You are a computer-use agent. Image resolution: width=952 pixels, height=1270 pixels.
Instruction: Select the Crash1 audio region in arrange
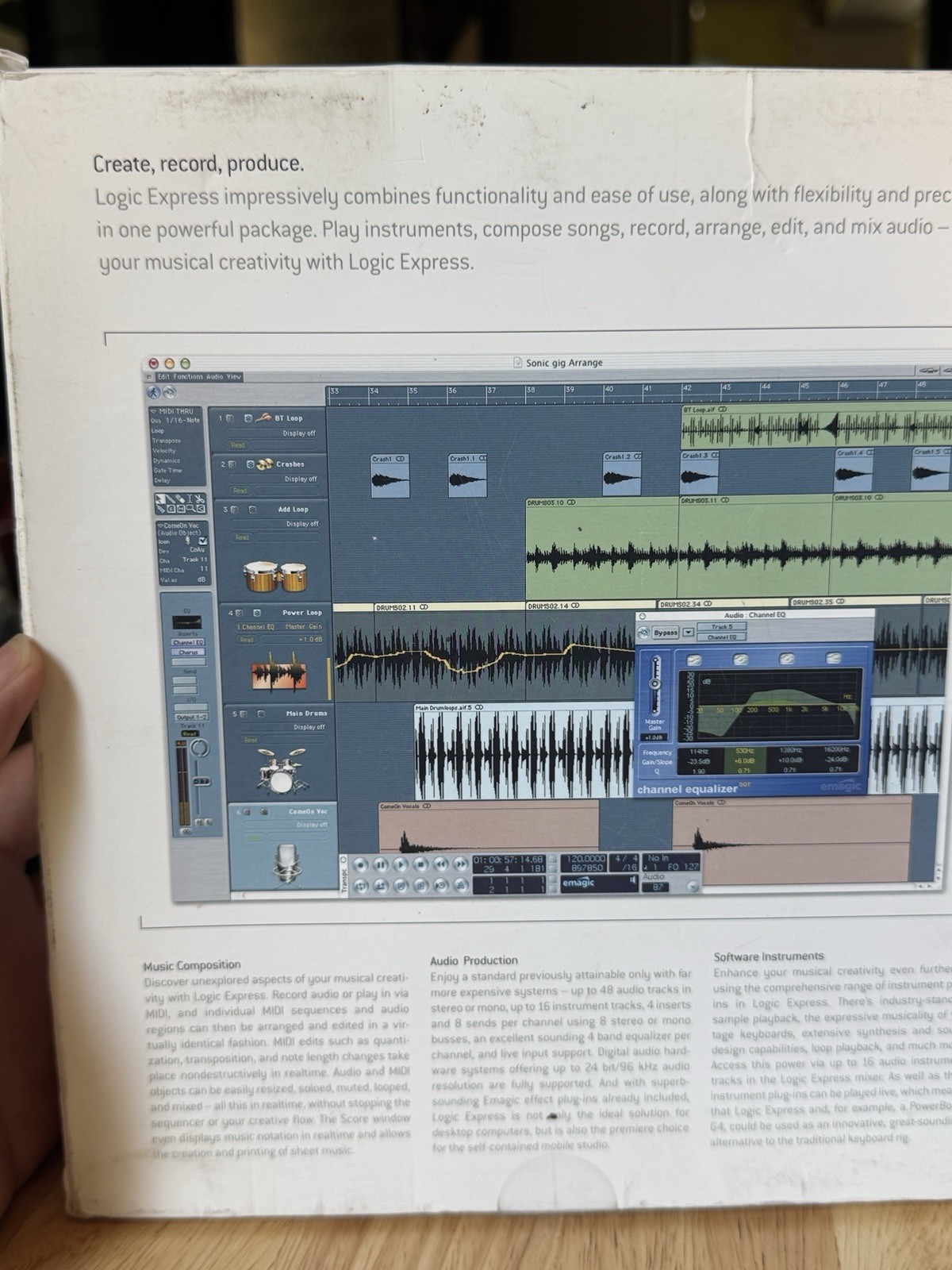point(390,475)
